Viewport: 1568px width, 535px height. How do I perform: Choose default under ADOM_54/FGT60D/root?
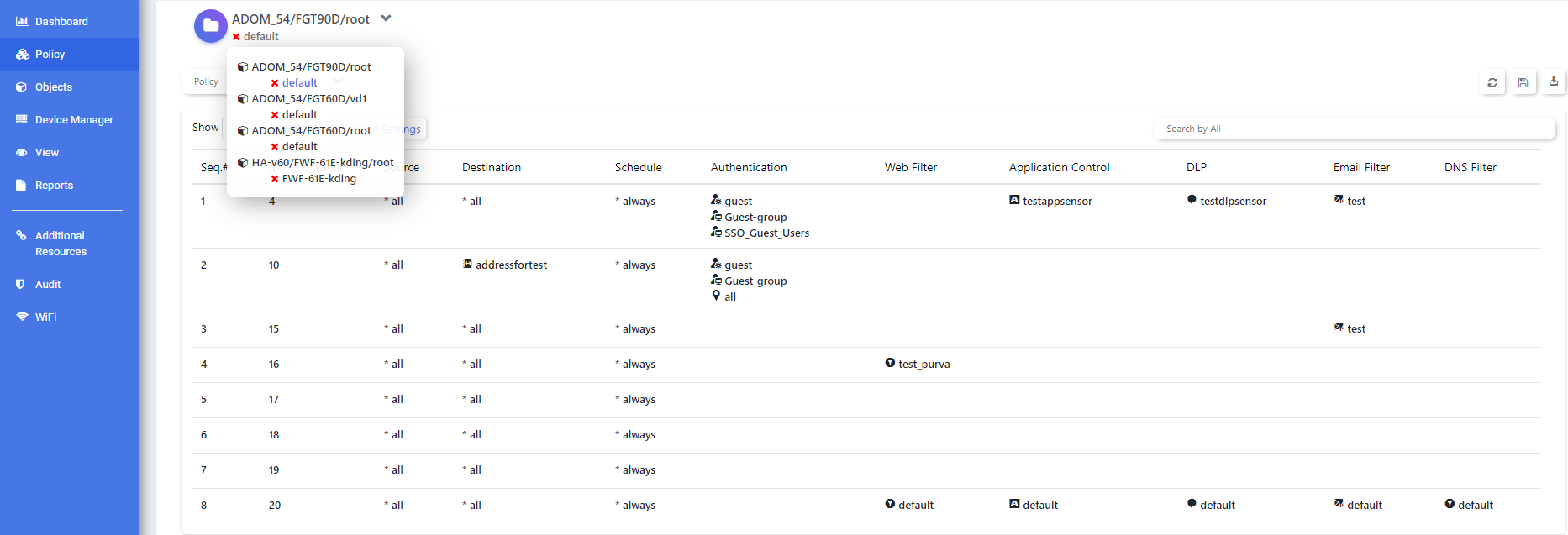[x=300, y=146]
